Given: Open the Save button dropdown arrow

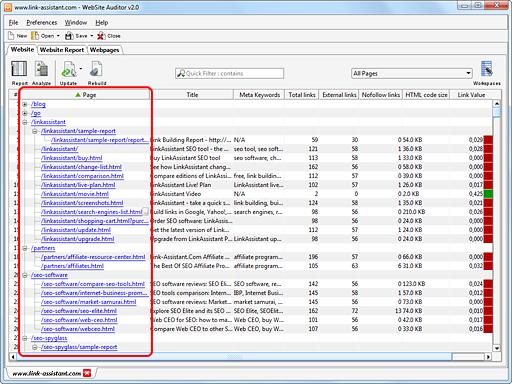Looking at the screenshot, I should [x=92, y=36].
